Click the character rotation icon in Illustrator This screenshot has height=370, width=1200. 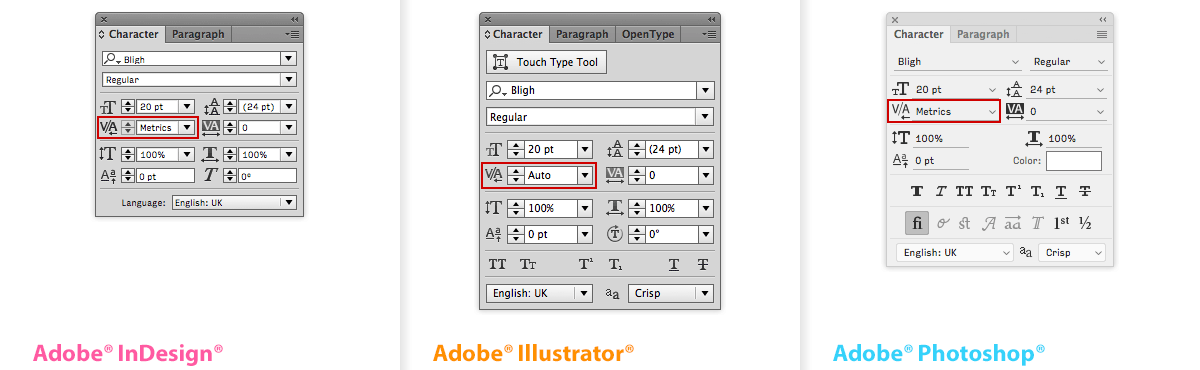(615, 234)
